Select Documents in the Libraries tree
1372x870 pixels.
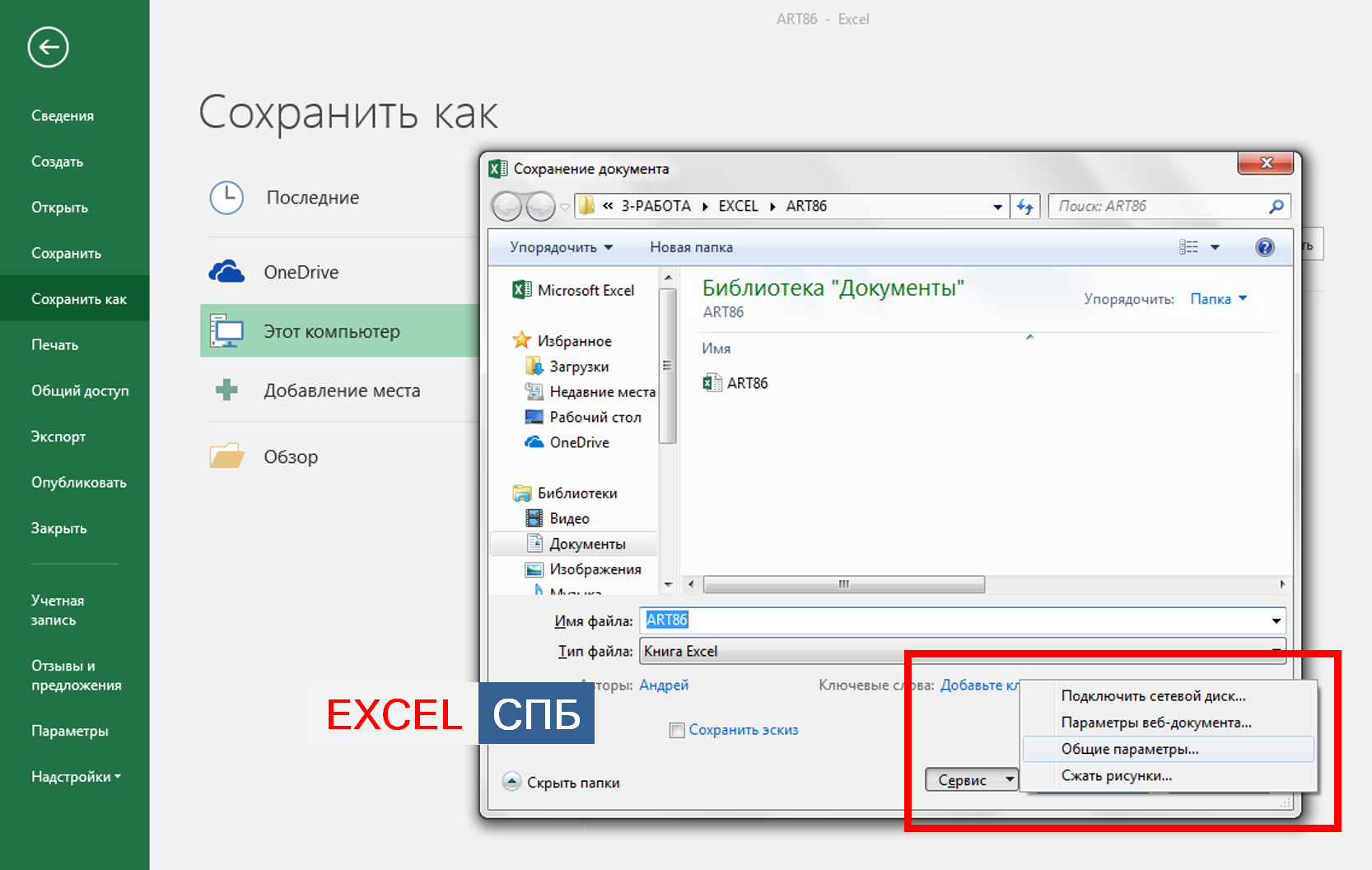[x=586, y=544]
